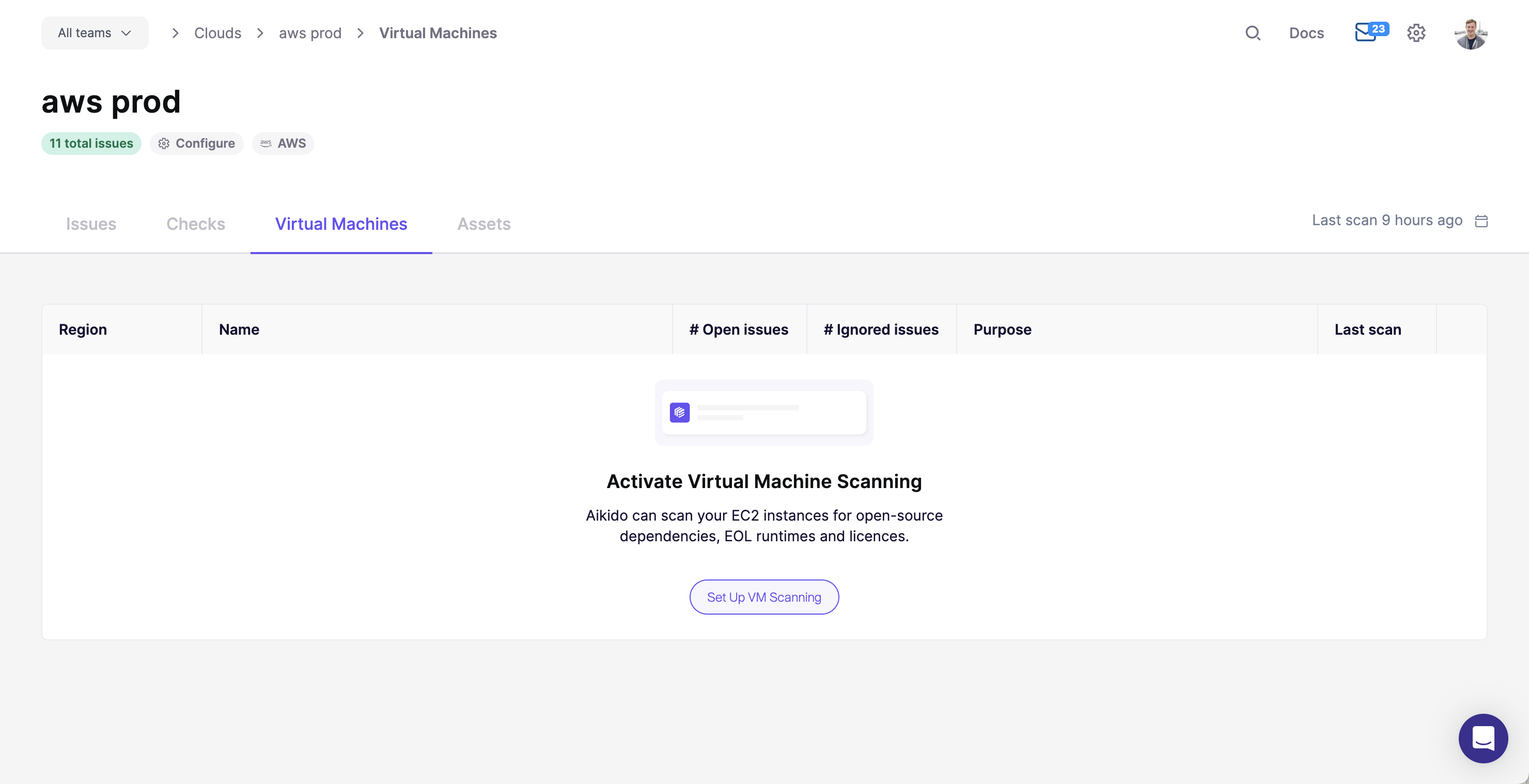Expand the All teams dropdown

pyautogui.click(x=95, y=33)
